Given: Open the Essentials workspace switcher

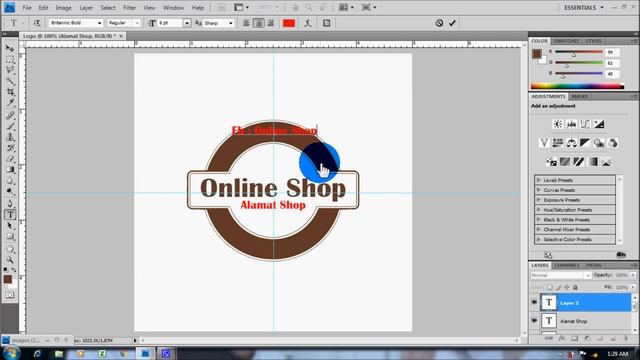Looking at the screenshot, I should (x=584, y=8).
